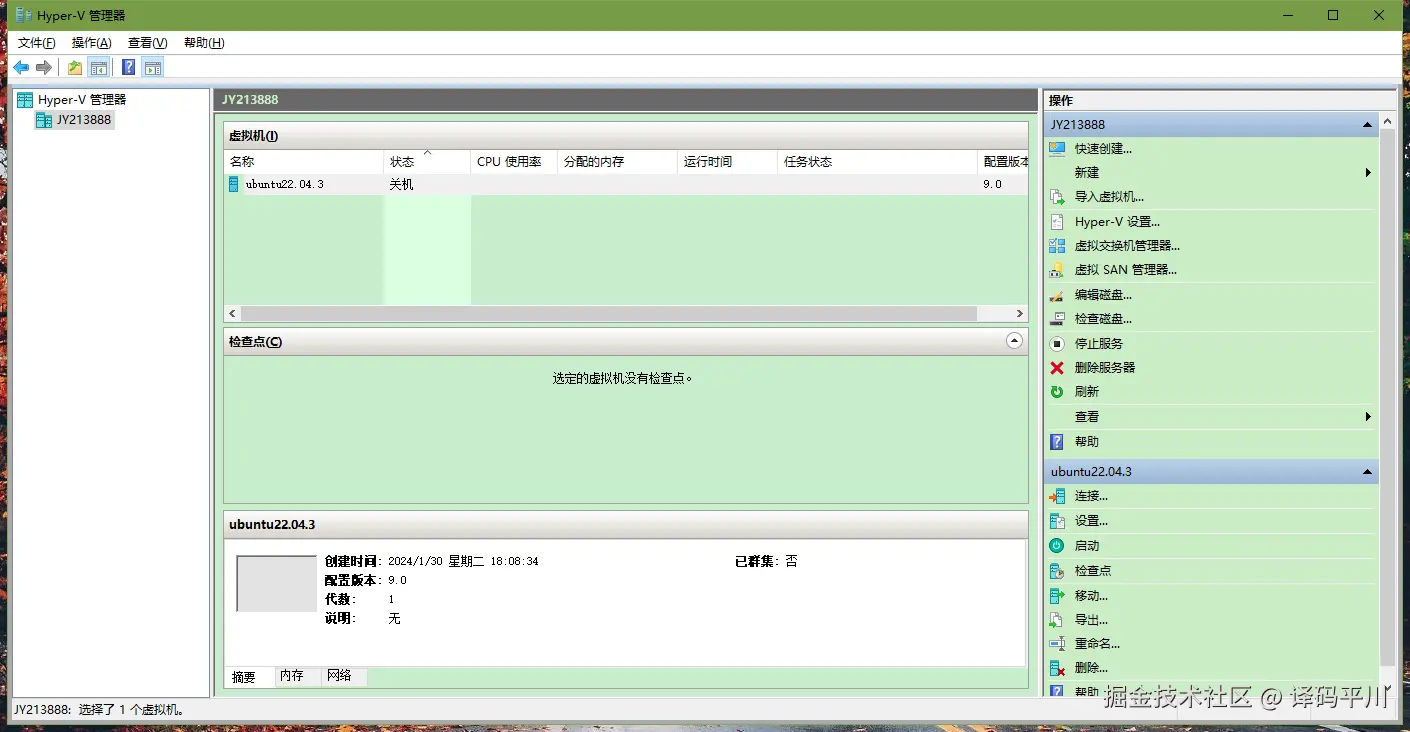Click the 快速创建 icon in actions
1410x732 pixels.
(x=1057, y=148)
